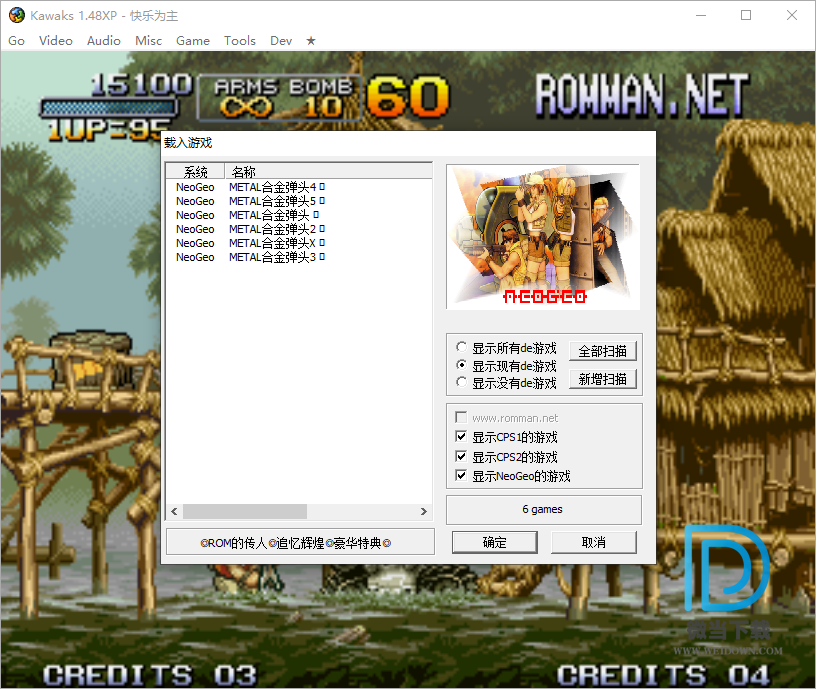Open the Audio menu
Screen dimensions: 816x689
tap(104, 41)
